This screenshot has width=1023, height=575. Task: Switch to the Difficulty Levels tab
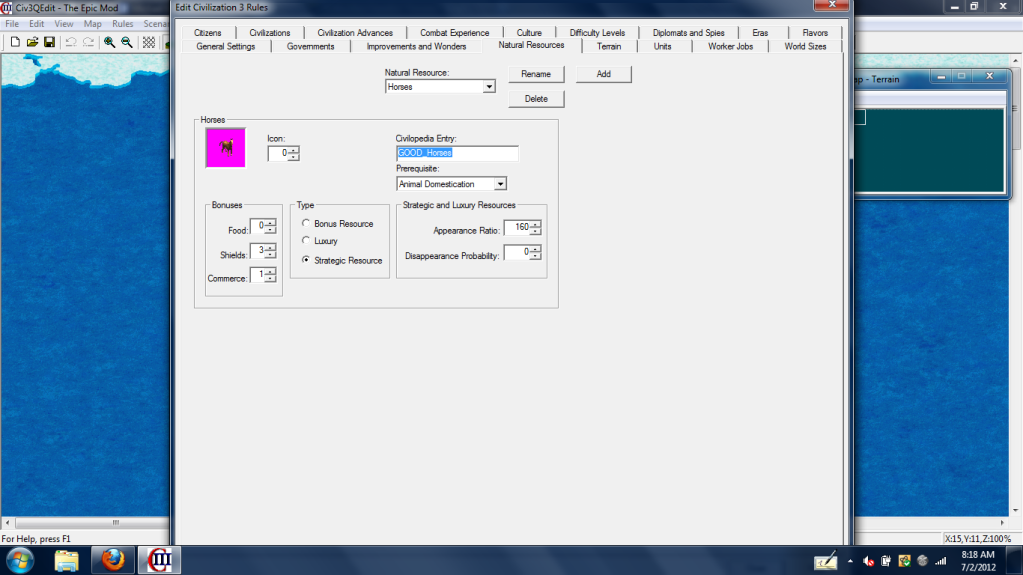pyautogui.click(x=597, y=33)
